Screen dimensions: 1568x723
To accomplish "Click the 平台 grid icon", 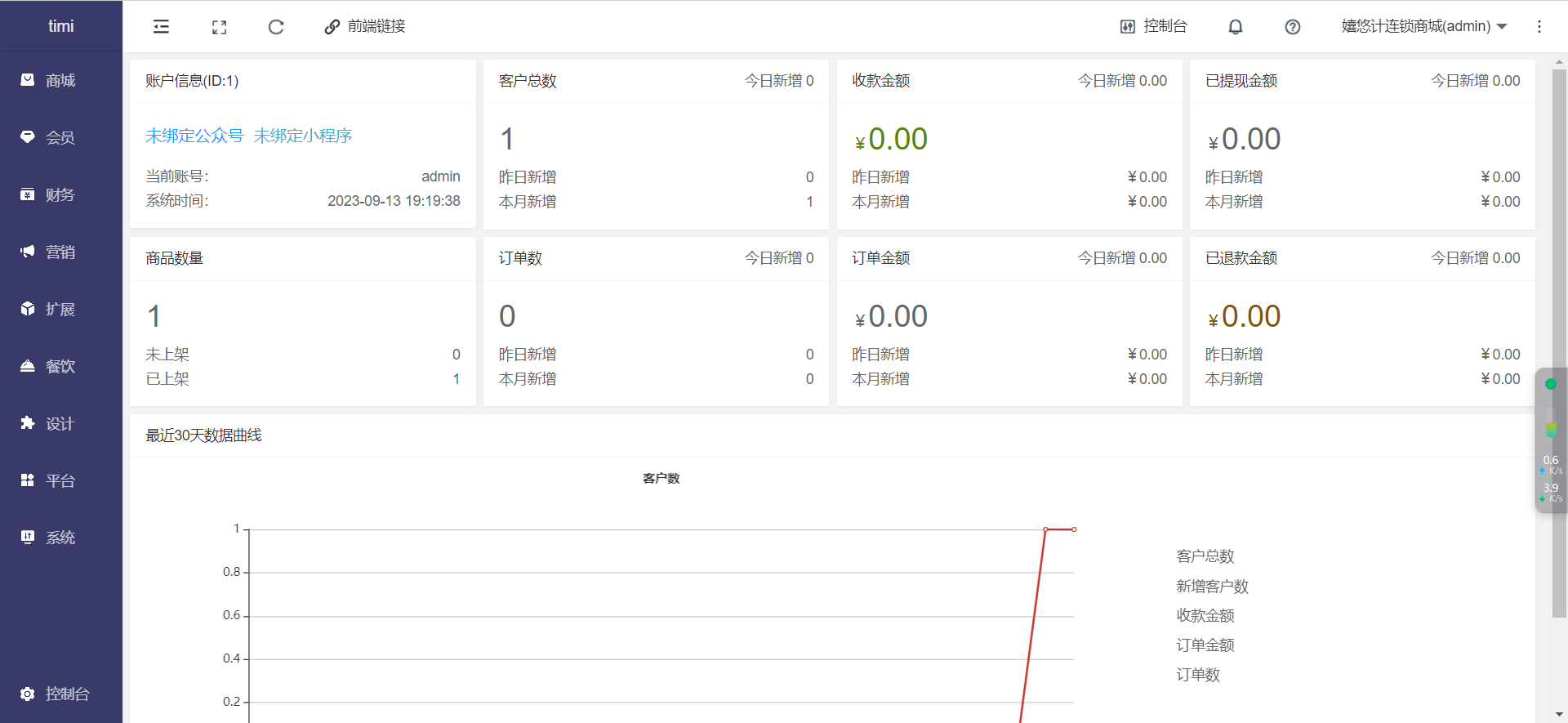I will pyautogui.click(x=28, y=480).
